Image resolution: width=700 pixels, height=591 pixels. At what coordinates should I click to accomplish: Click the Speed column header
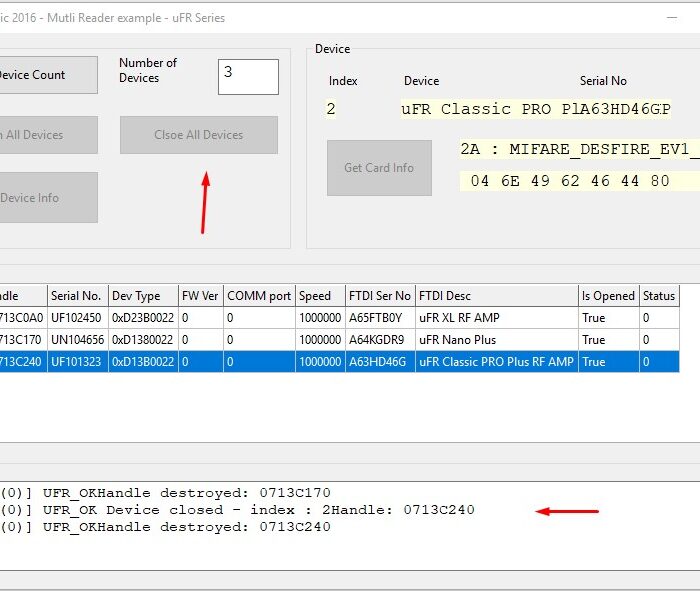tap(320, 296)
